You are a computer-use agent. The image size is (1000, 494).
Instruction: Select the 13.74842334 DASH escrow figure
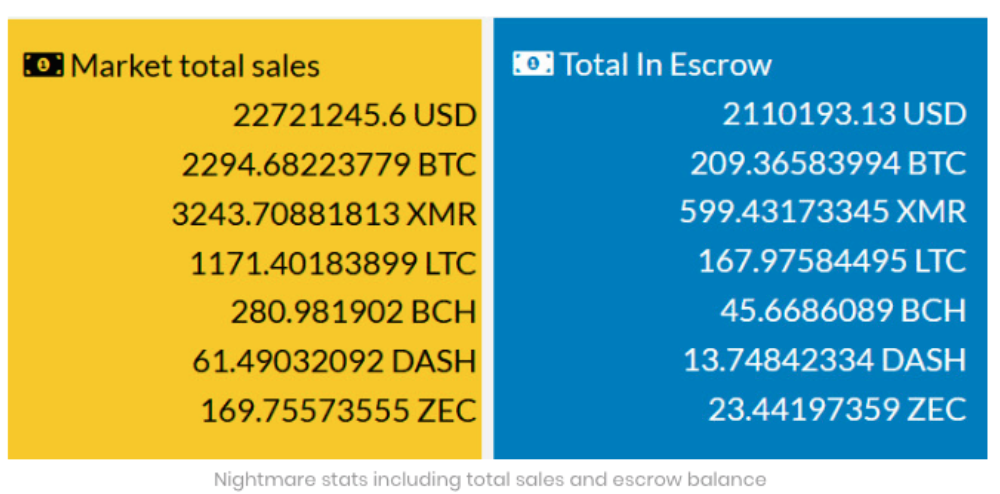click(x=825, y=359)
